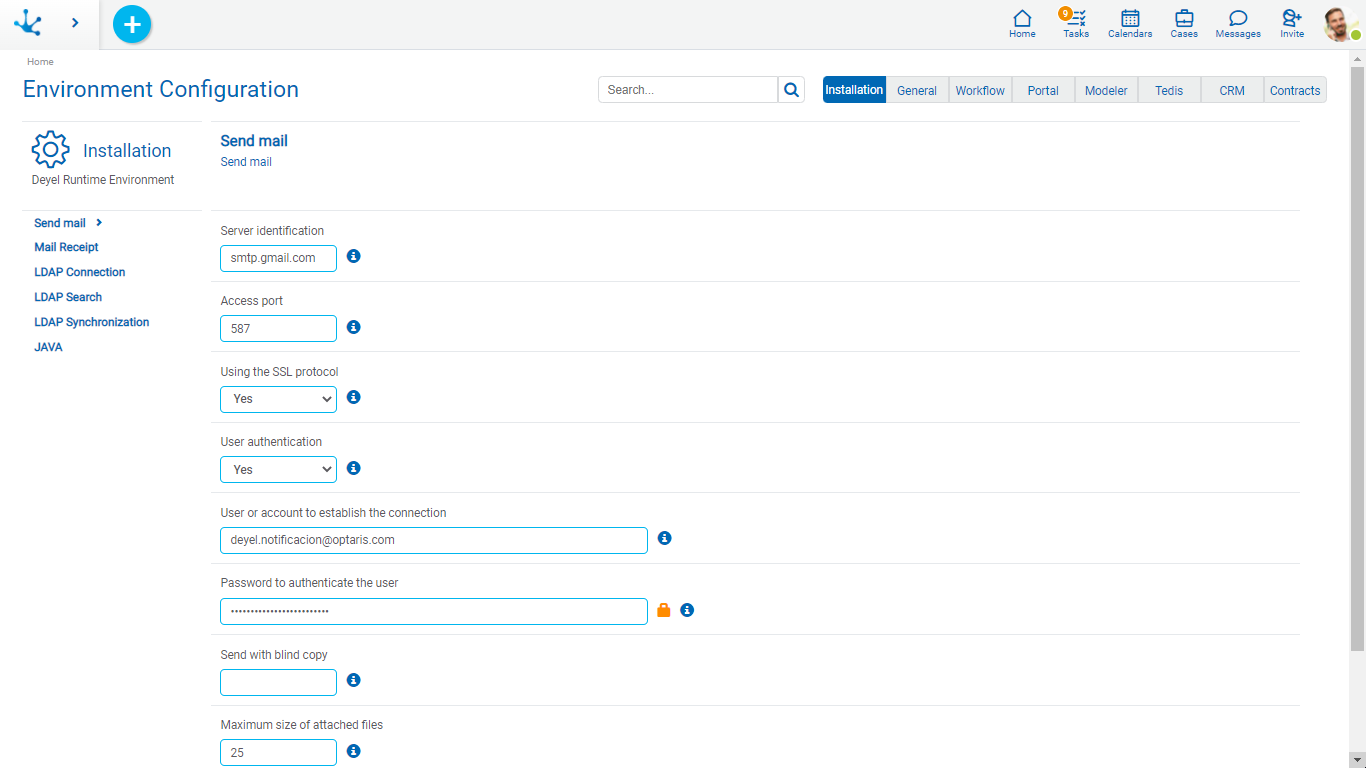Switch to the Contracts tab
Viewport: 1366px width, 768px height.
pos(1295,90)
